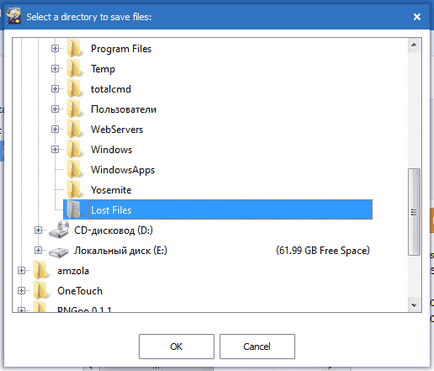Click the vertical scrollbar thumb
Screen dimensions: 434x371
point(414,212)
